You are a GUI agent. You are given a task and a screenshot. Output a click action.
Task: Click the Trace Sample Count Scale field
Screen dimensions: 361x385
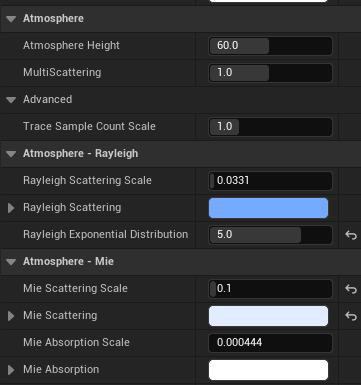pyautogui.click(x=270, y=127)
